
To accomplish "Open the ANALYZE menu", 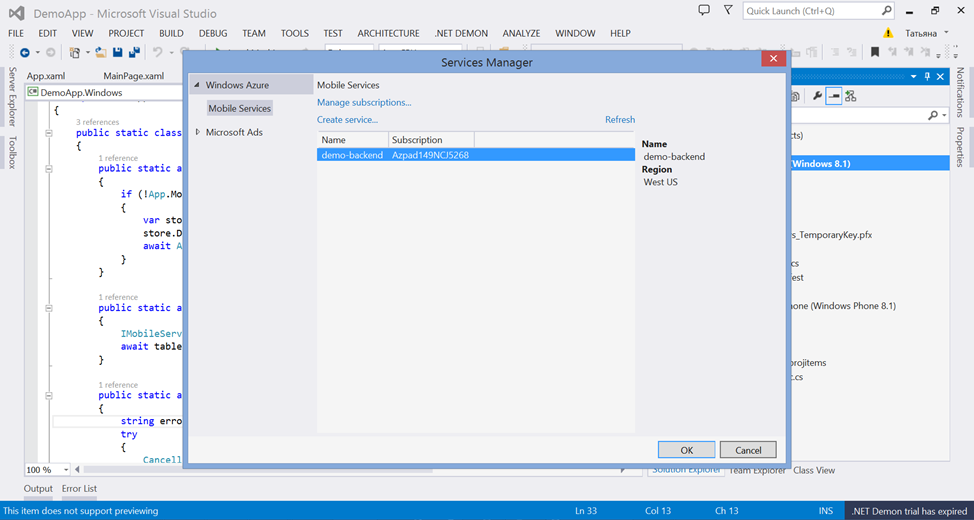I will (x=521, y=34).
